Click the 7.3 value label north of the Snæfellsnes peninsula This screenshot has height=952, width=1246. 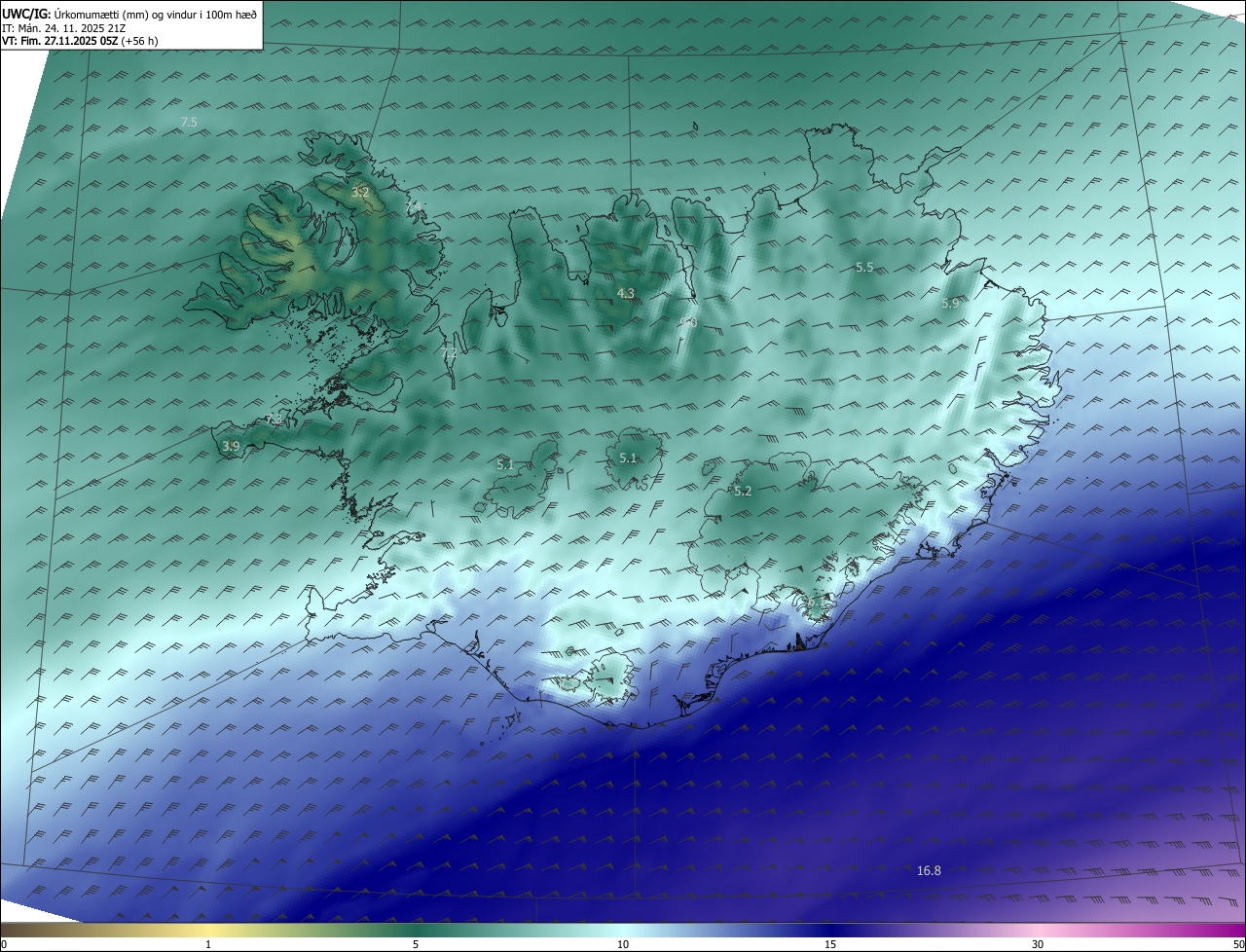pyautogui.click(x=275, y=420)
